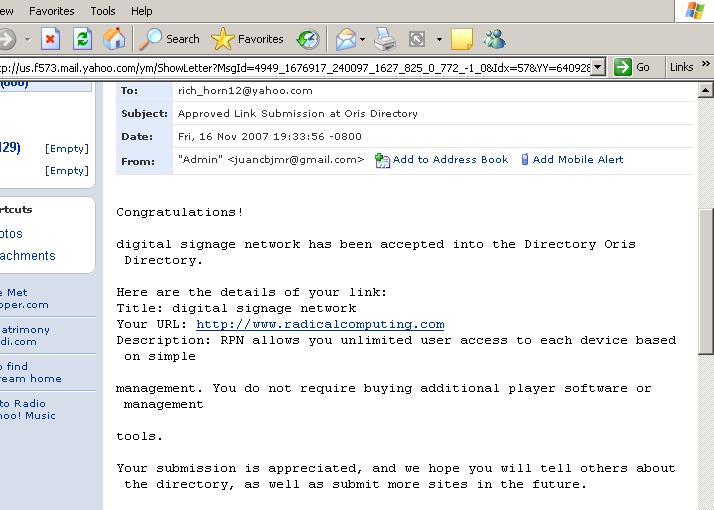Click sender address juancbjmr@gmail.com
The width and height of the screenshot is (714, 510).
[x=296, y=160]
